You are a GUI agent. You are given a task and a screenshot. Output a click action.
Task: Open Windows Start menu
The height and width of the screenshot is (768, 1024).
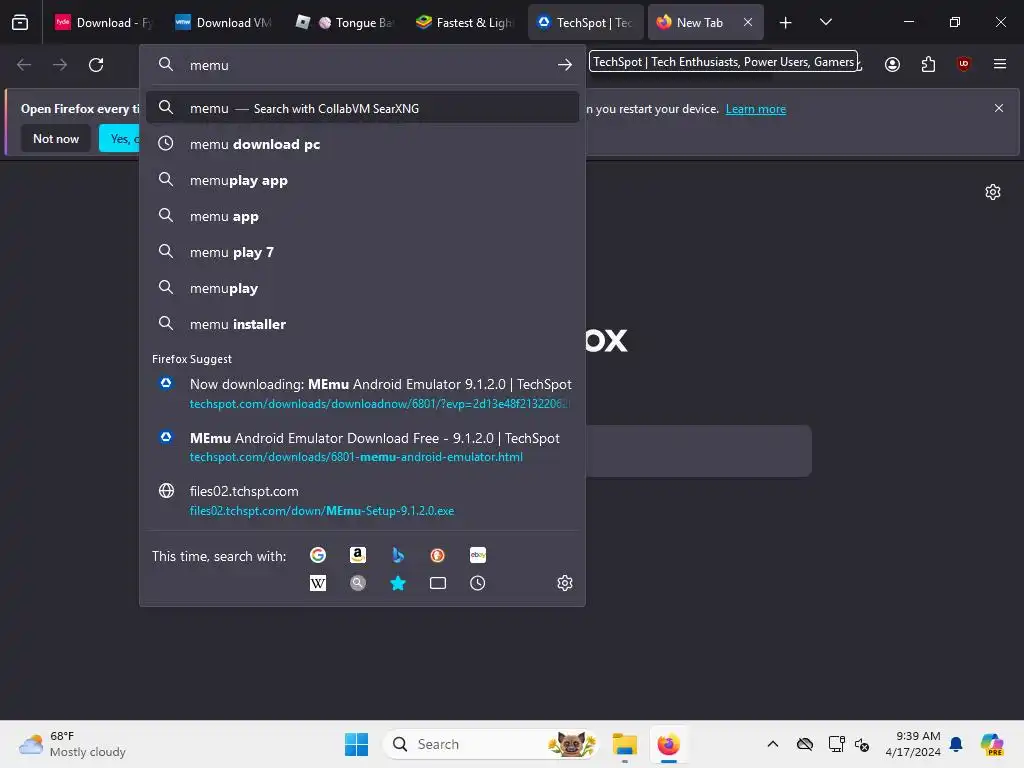357,744
